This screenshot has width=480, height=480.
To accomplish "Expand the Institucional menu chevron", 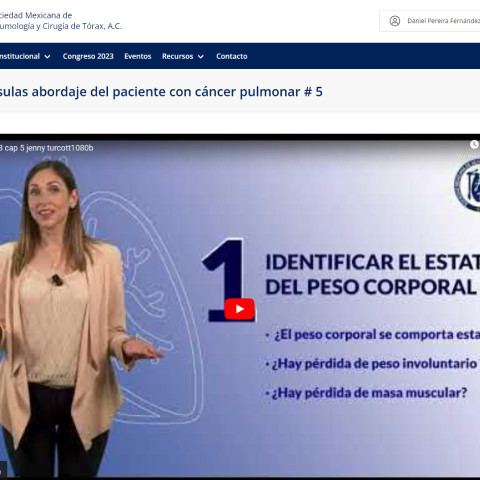I will [x=48, y=57].
